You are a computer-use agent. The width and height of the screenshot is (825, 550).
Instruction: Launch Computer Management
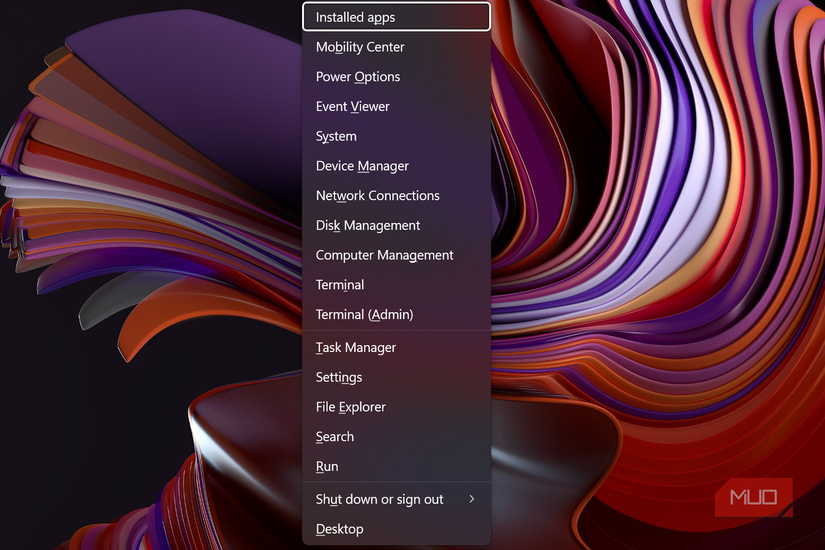pyautogui.click(x=396, y=255)
